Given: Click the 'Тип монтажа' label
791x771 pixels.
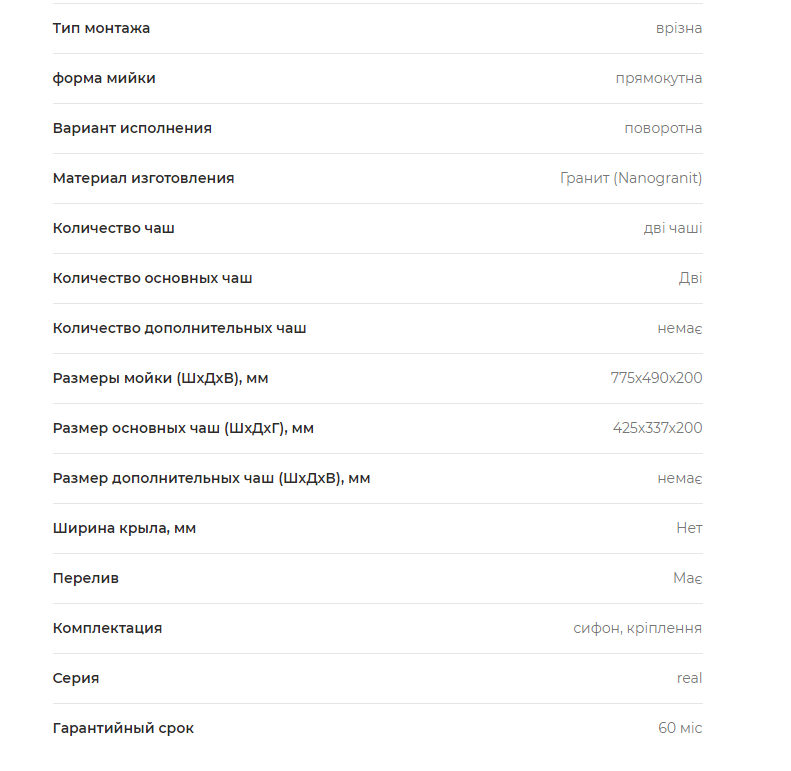Looking at the screenshot, I should [x=101, y=28].
